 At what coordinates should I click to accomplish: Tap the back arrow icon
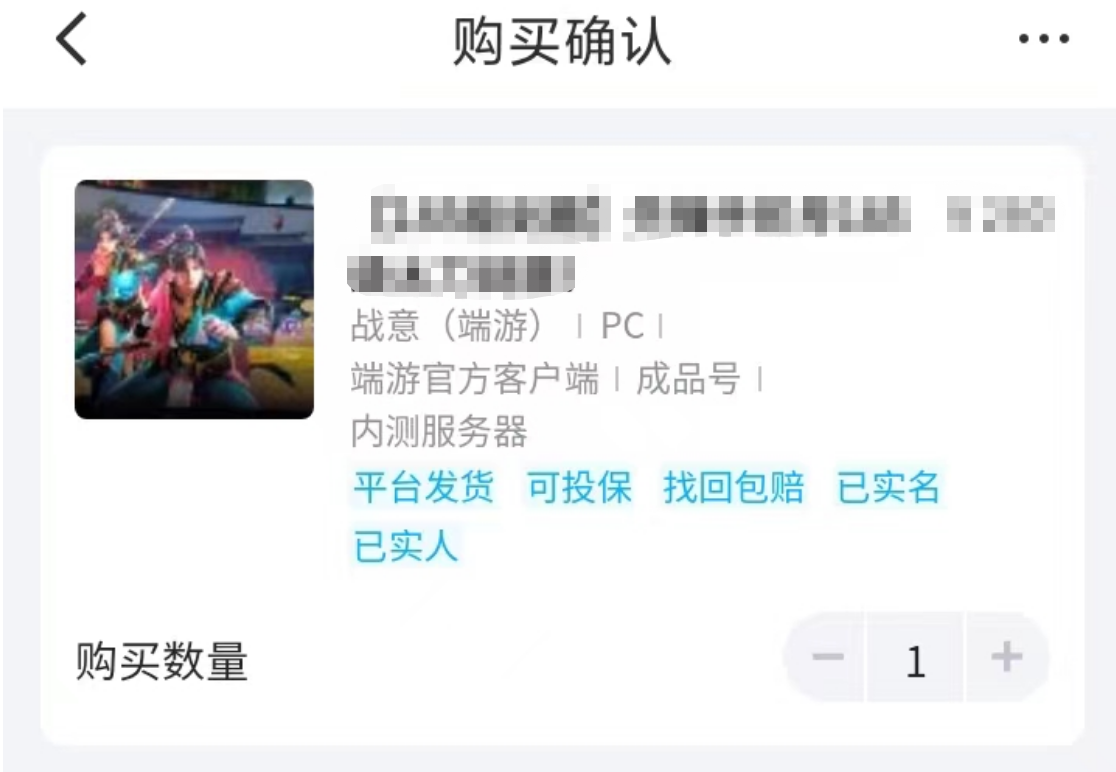pos(71,39)
